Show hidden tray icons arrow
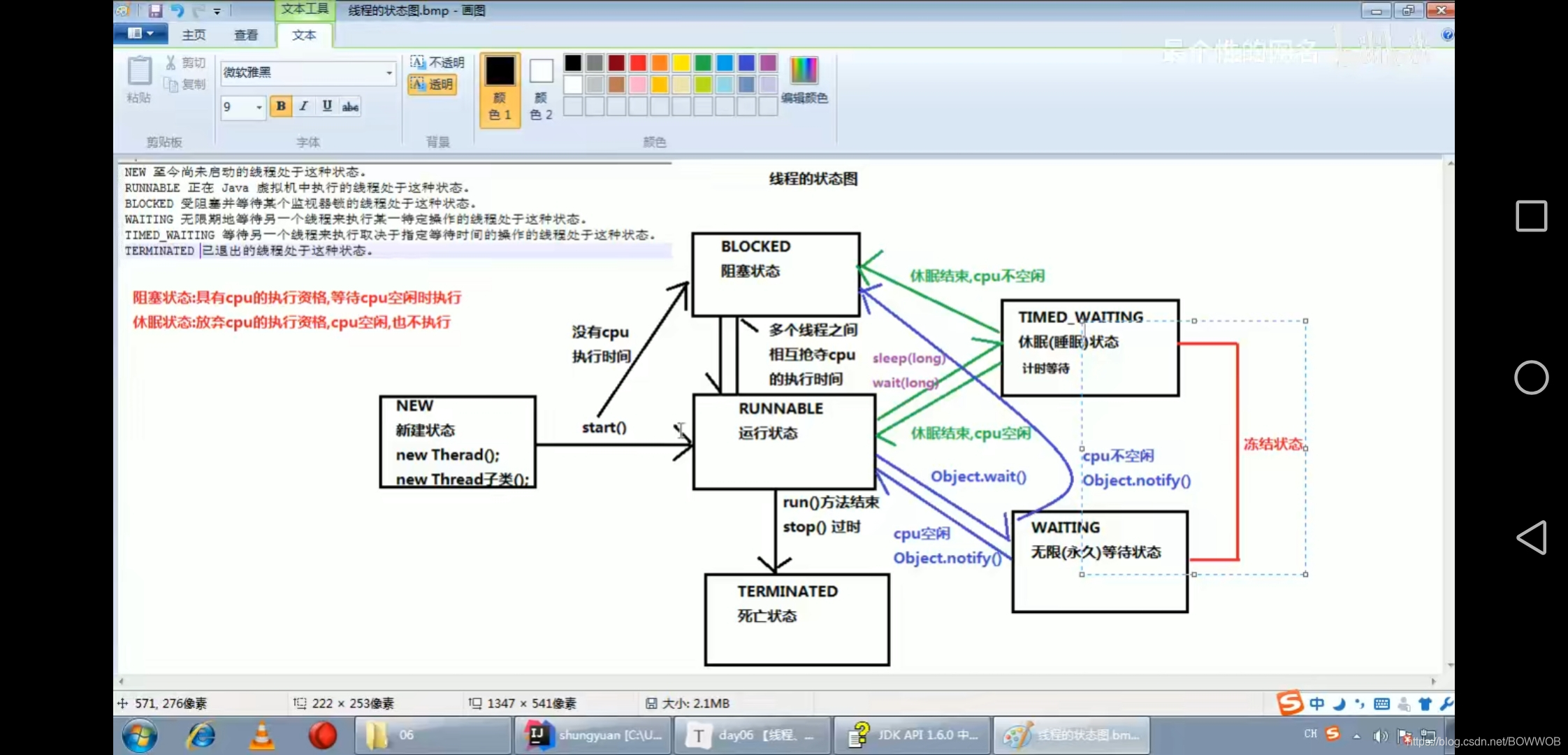The width and height of the screenshot is (1568, 755). coord(1356,736)
